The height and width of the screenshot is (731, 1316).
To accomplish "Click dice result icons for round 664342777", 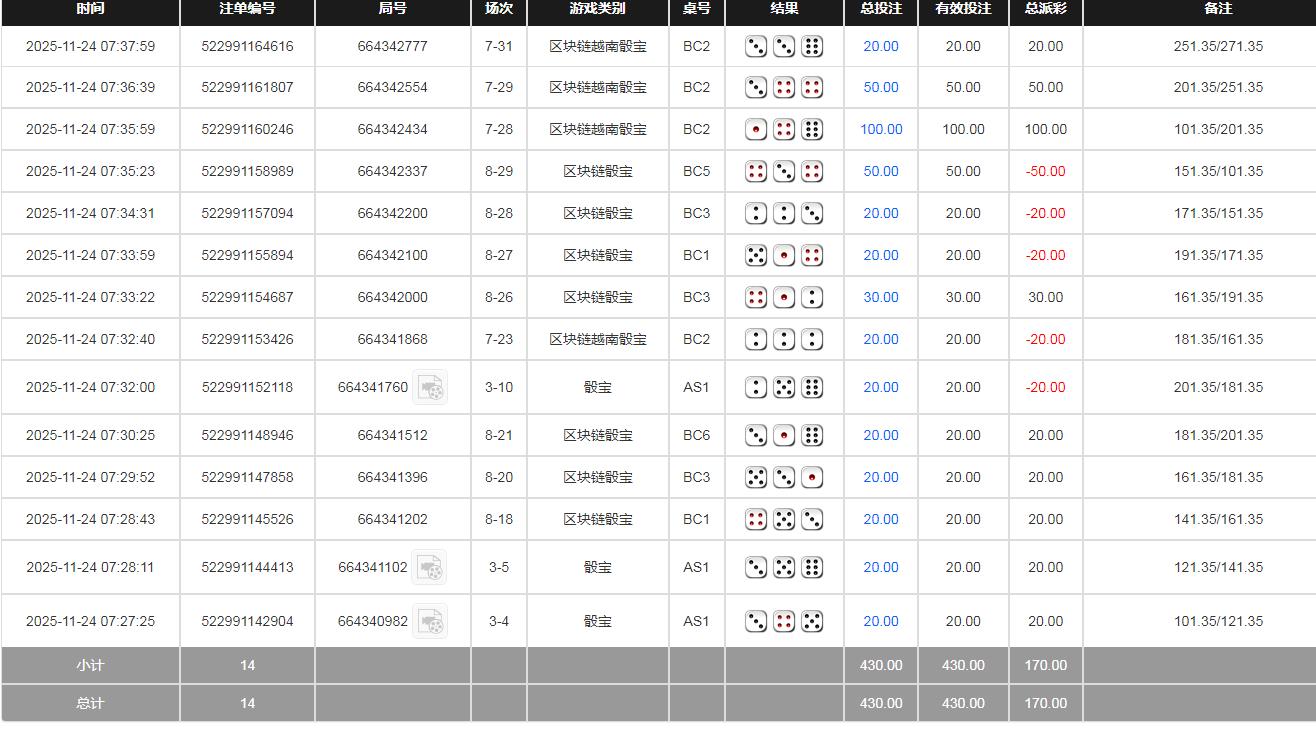I will [x=784, y=46].
